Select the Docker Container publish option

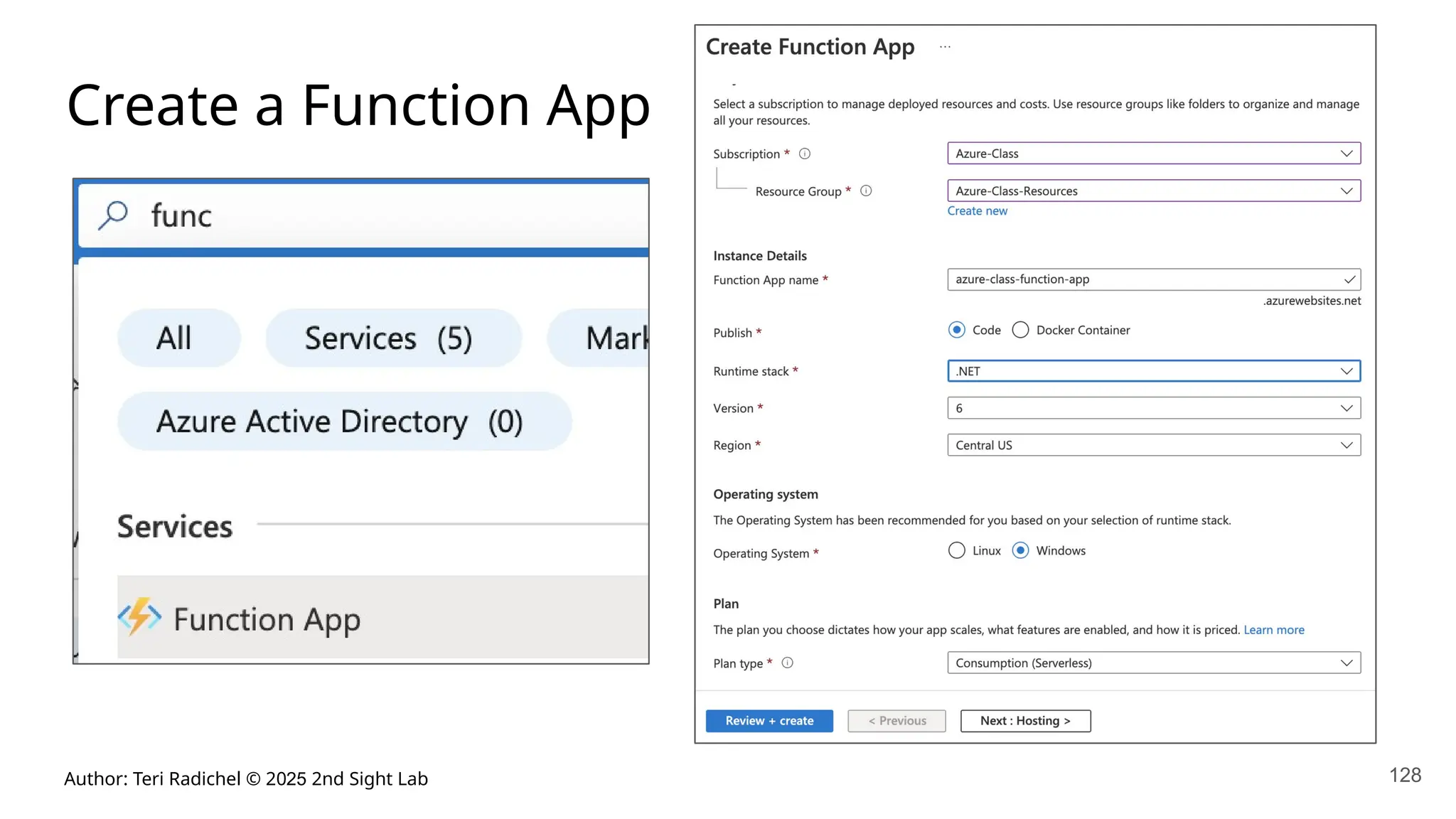1020,330
